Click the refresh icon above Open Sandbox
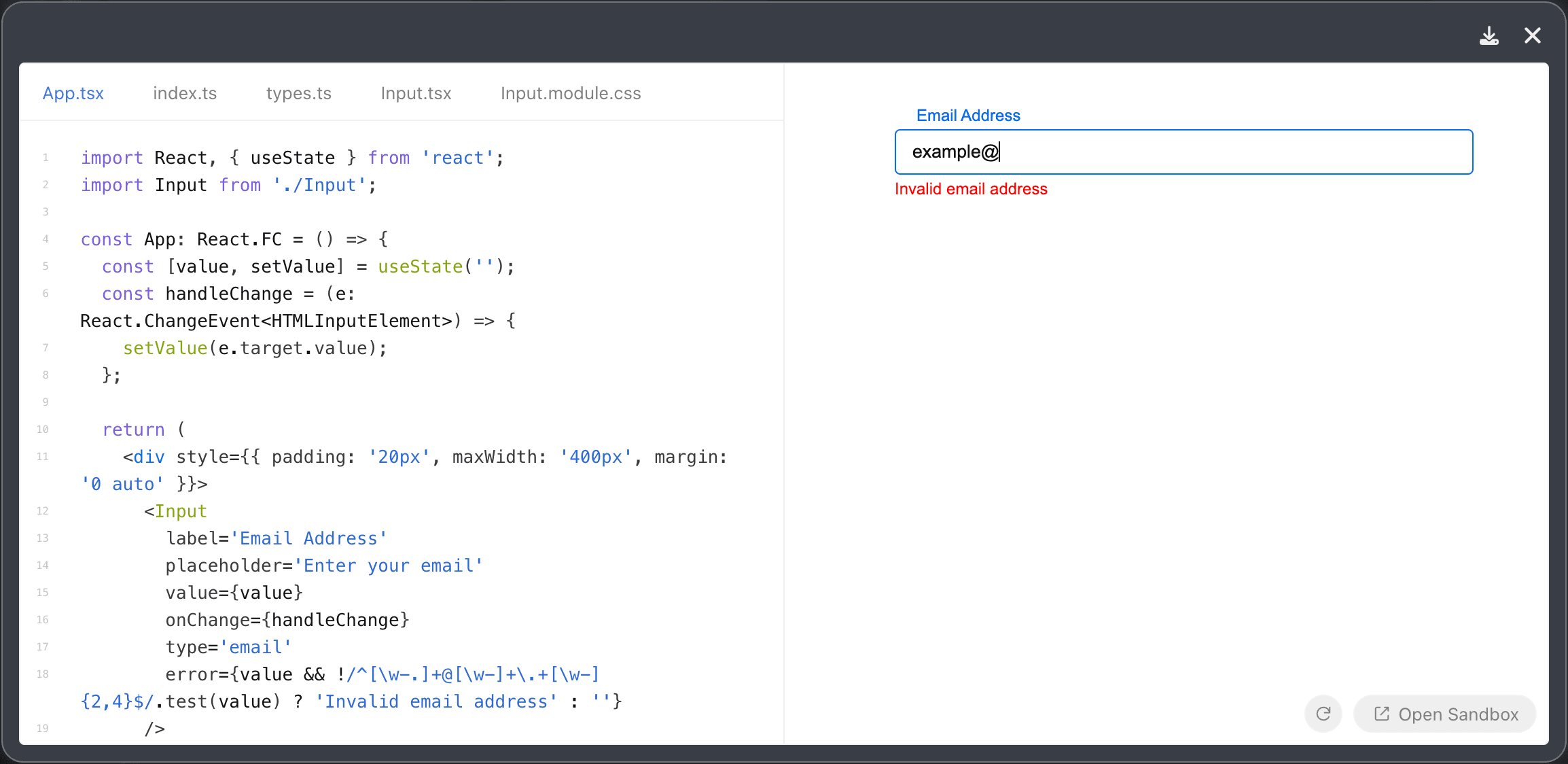The width and height of the screenshot is (1568, 764). 1323,714
